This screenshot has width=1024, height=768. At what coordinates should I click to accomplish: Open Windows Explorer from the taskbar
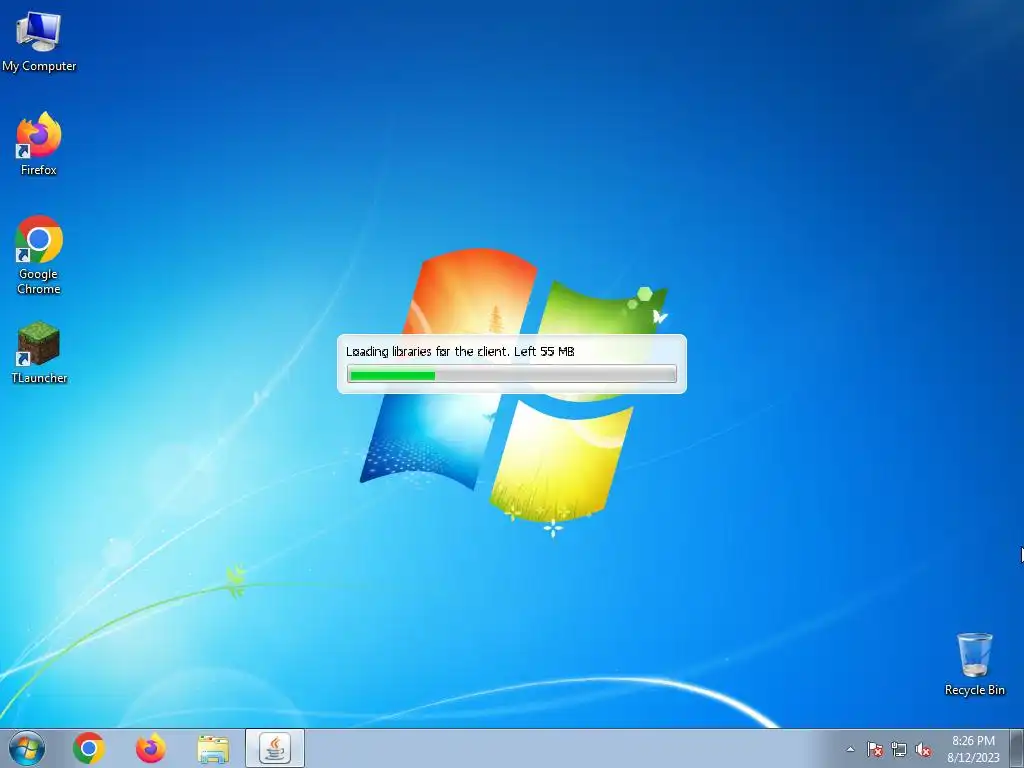click(213, 749)
